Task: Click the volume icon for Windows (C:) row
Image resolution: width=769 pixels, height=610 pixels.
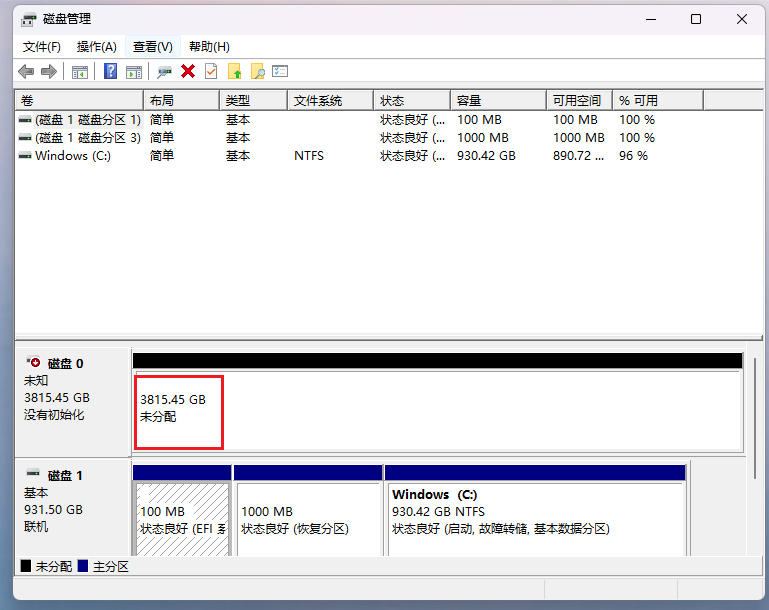Action: pyautogui.click(x=25, y=156)
